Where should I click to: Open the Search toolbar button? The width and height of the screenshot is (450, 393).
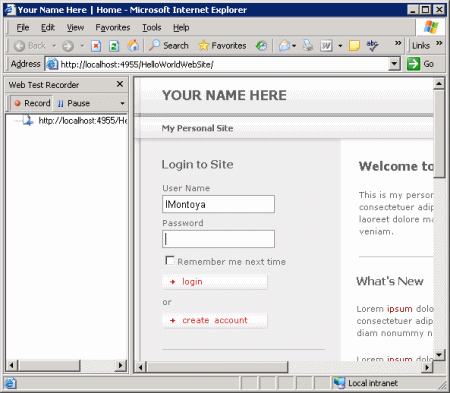169,46
